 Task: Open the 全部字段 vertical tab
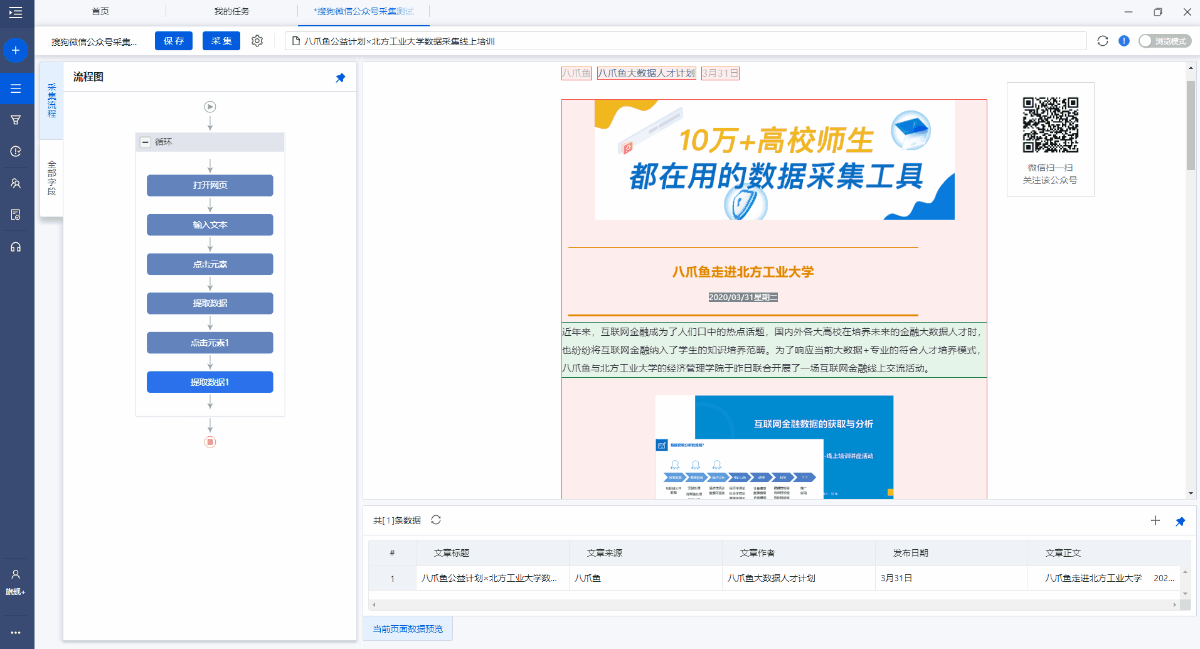pyautogui.click(x=51, y=177)
